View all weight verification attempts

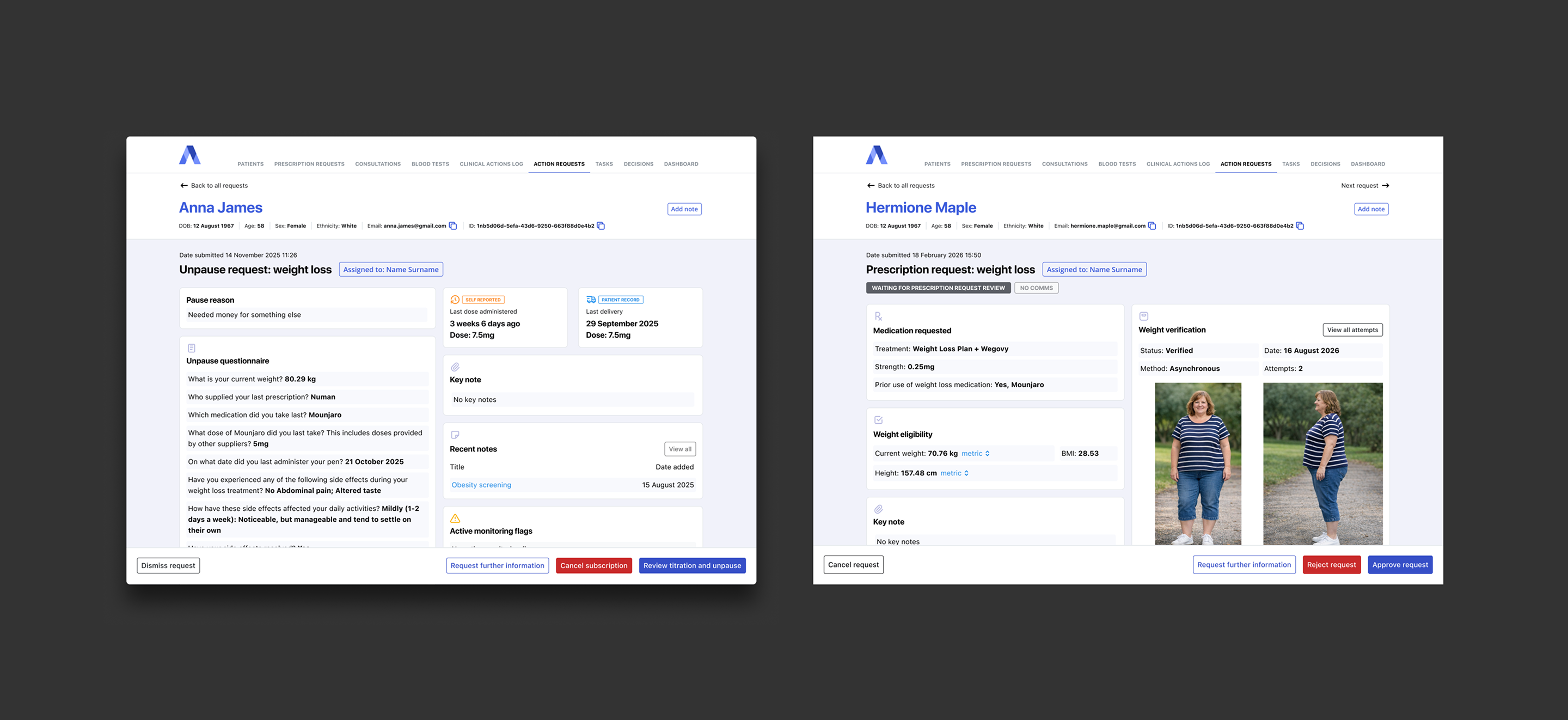point(1352,330)
